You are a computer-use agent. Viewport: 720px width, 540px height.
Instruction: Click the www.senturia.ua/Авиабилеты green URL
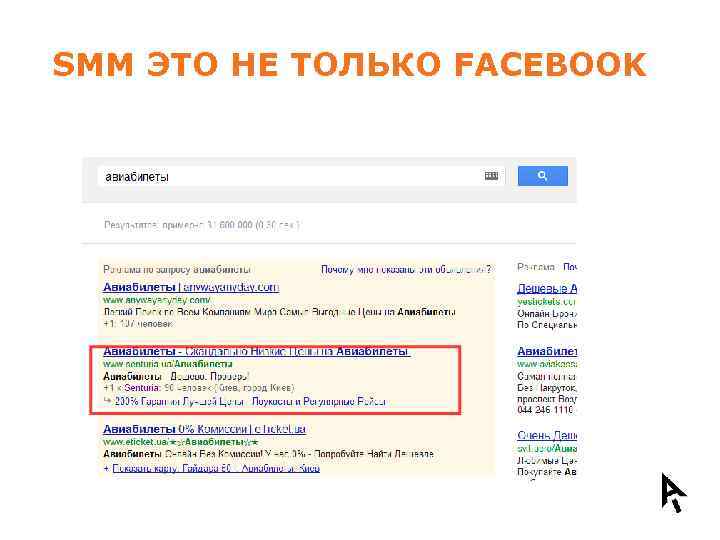point(168,364)
